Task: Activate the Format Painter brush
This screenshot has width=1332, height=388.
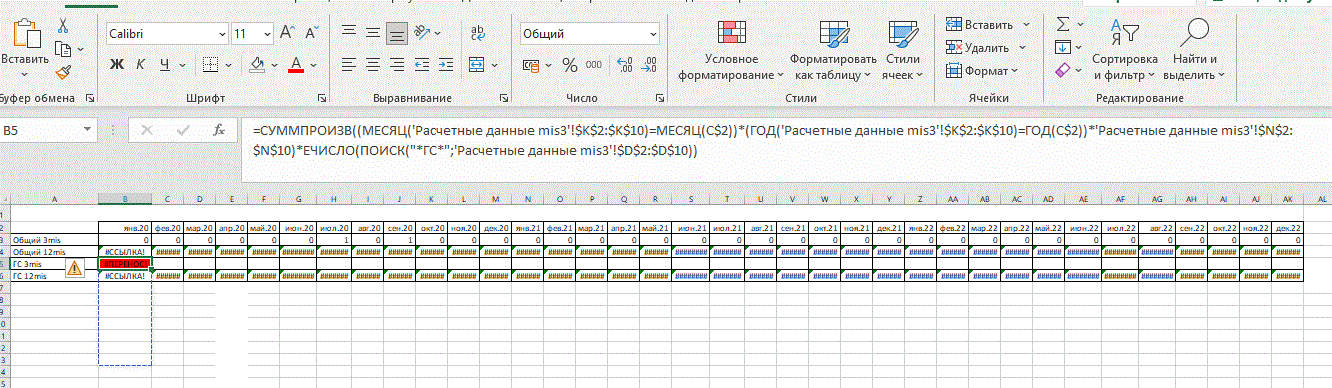Action: pos(63,72)
